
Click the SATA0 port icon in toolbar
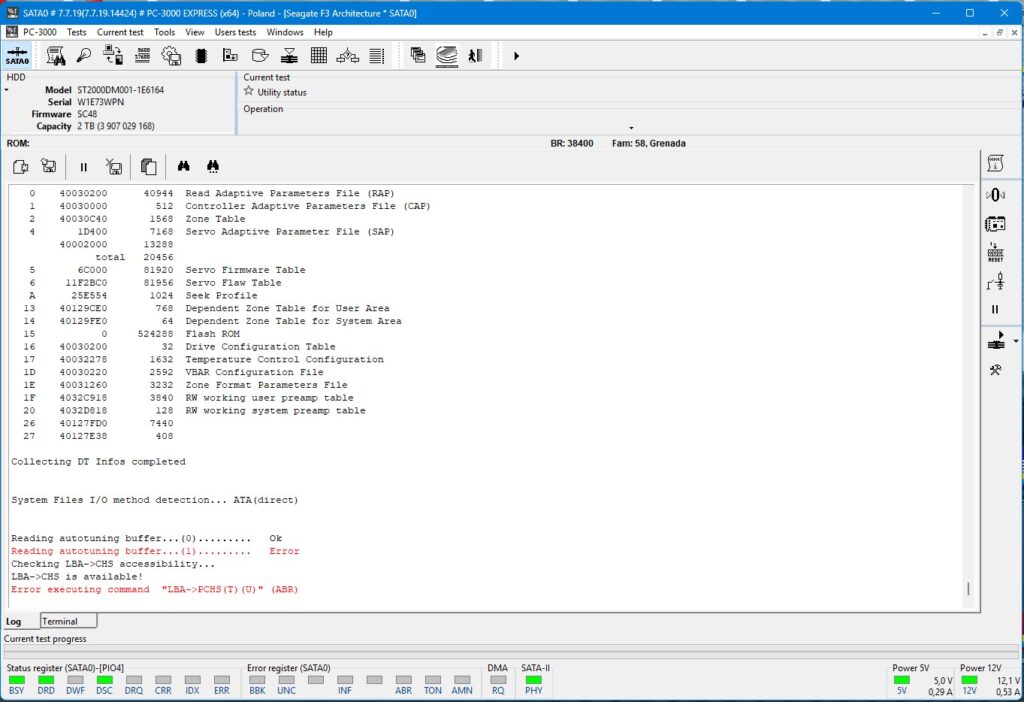tap(17, 56)
